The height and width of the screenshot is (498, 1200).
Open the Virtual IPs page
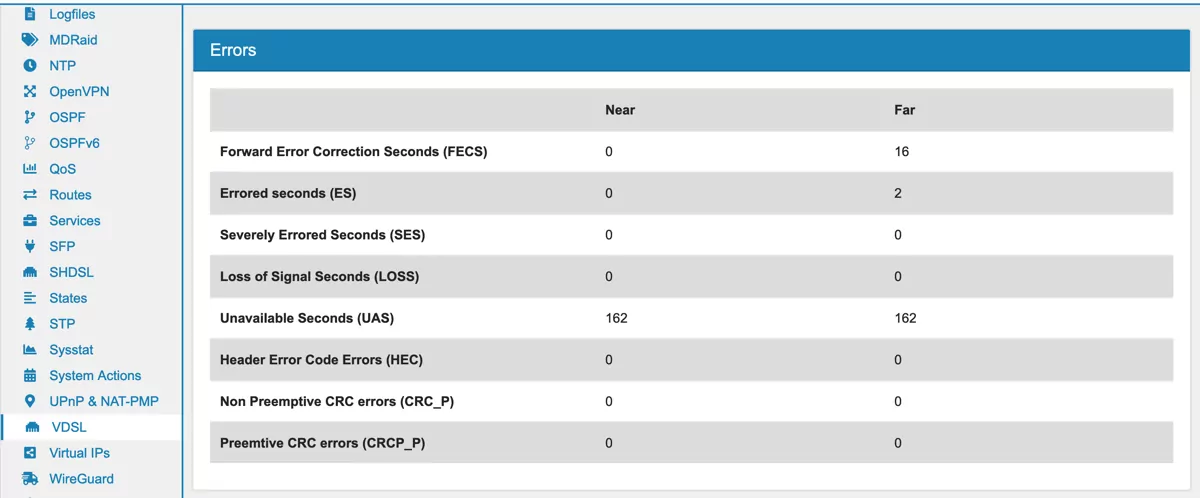click(79, 453)
